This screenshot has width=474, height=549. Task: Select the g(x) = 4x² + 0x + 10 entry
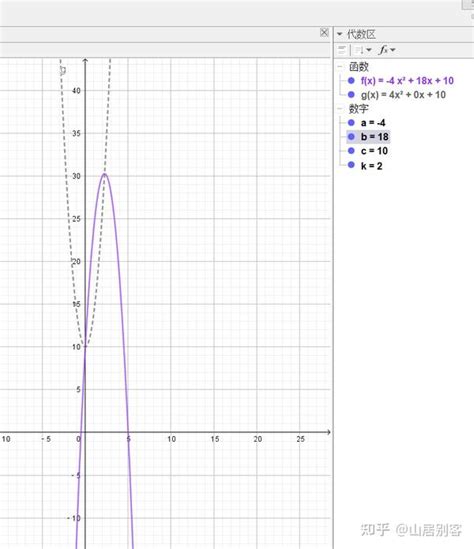tap(403, 95)
